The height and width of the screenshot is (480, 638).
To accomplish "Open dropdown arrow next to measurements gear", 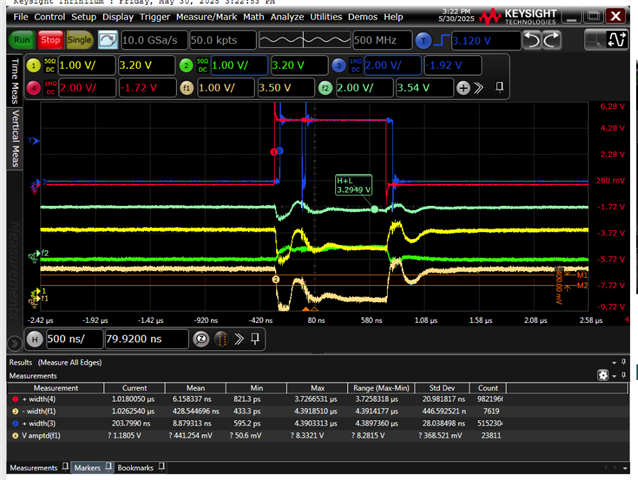I will tap(614, 375).
